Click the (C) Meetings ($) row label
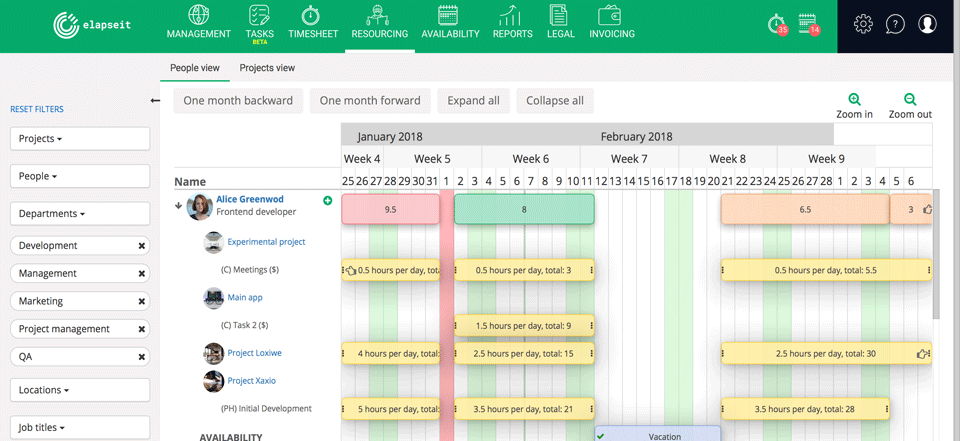The width and height of the screenshot is (960, 441). coord(250,270)
